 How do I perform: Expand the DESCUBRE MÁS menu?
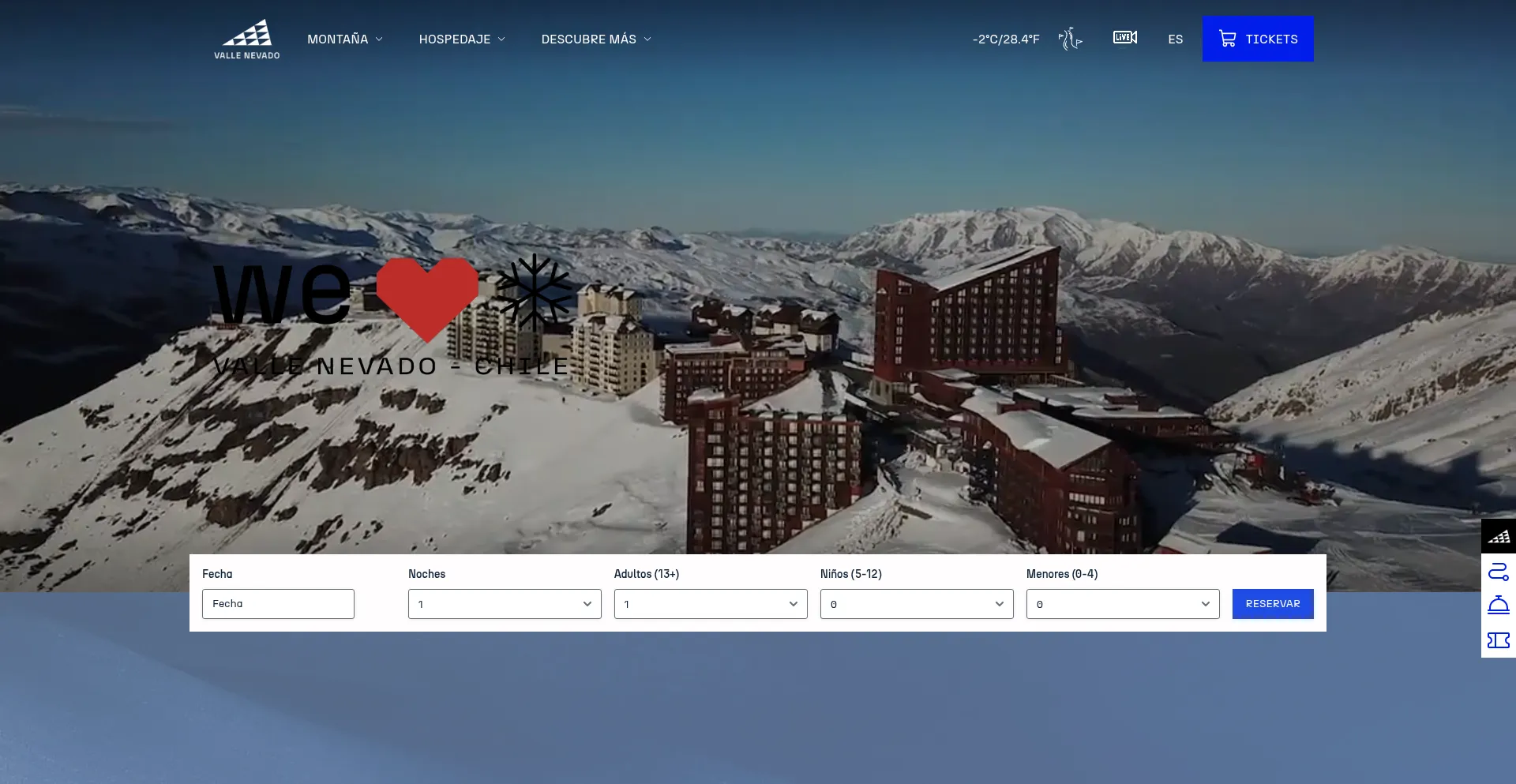click(596, 39)
